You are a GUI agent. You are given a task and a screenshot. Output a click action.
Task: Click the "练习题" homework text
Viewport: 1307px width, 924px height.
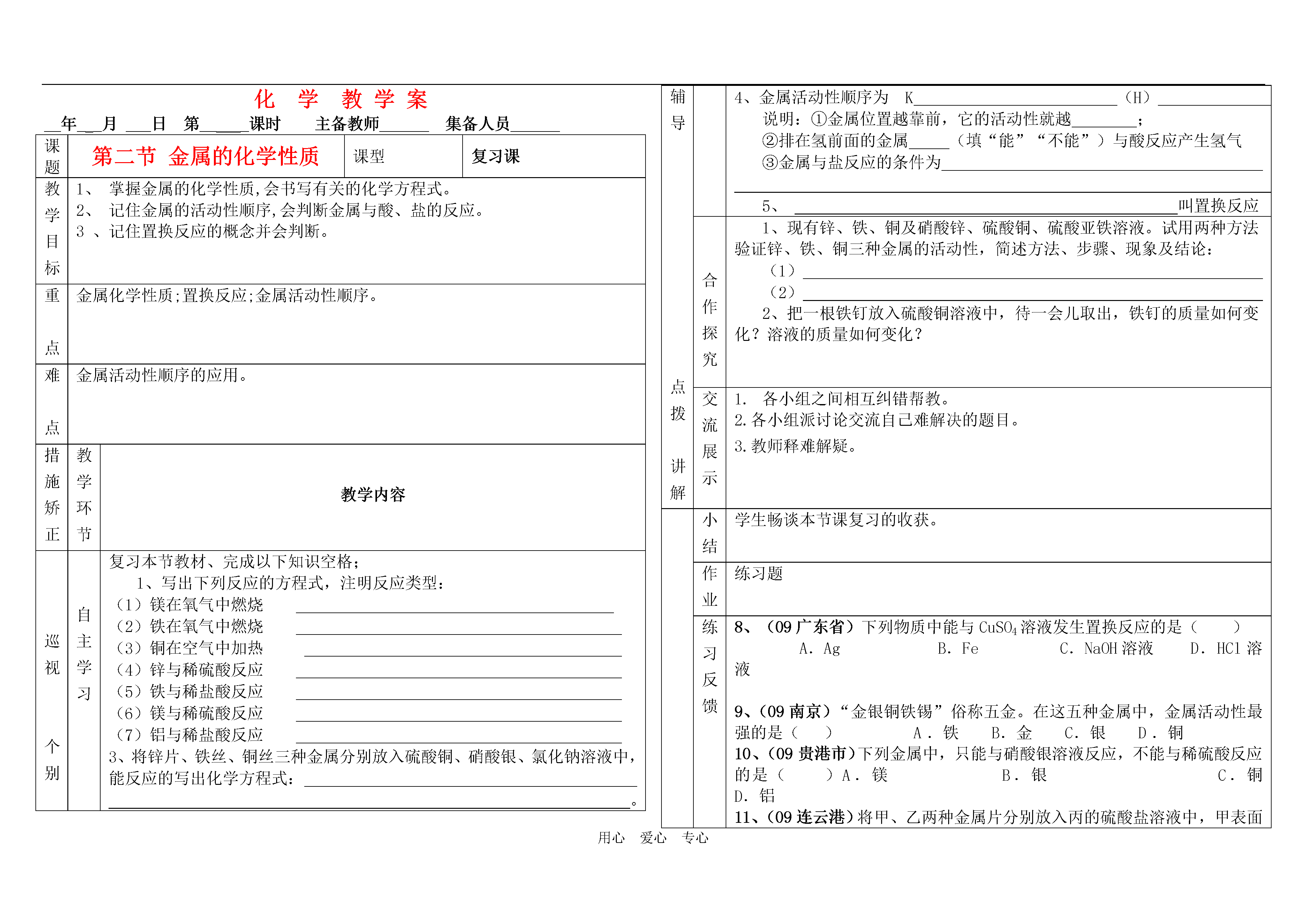tap(758, 574)
